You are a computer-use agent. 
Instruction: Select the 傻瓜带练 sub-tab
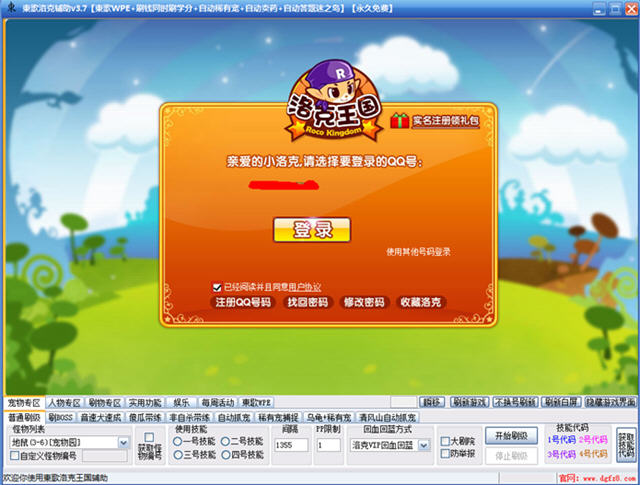[x=145, y=418]
